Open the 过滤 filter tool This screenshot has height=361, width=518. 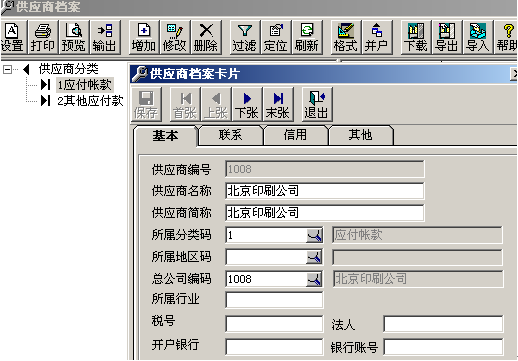[x=244, y=37]
